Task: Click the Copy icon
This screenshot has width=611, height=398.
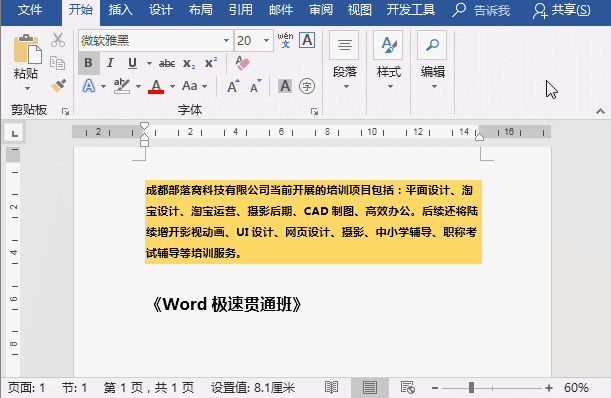Action: pyautogui.click(x=58, y=63)
